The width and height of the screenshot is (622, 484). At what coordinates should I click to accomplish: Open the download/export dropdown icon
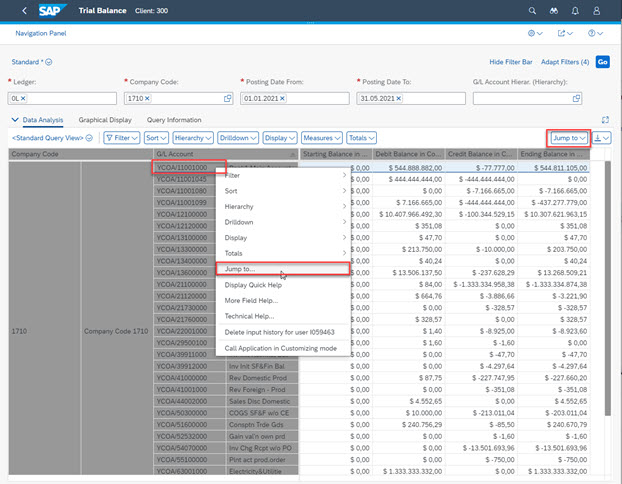tap(602, 138)
